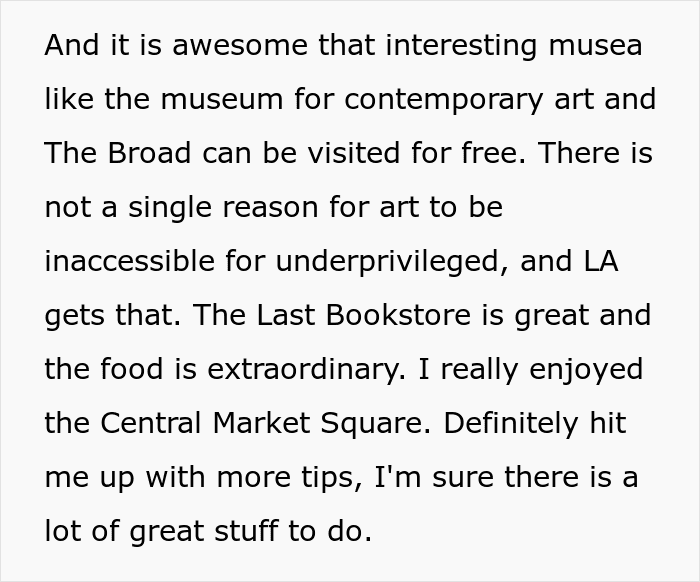This screenshot has width=700, height=582.
Task: Click "The Last Bookstore" text
Action: pyautogui.click(x=322, y=316)
